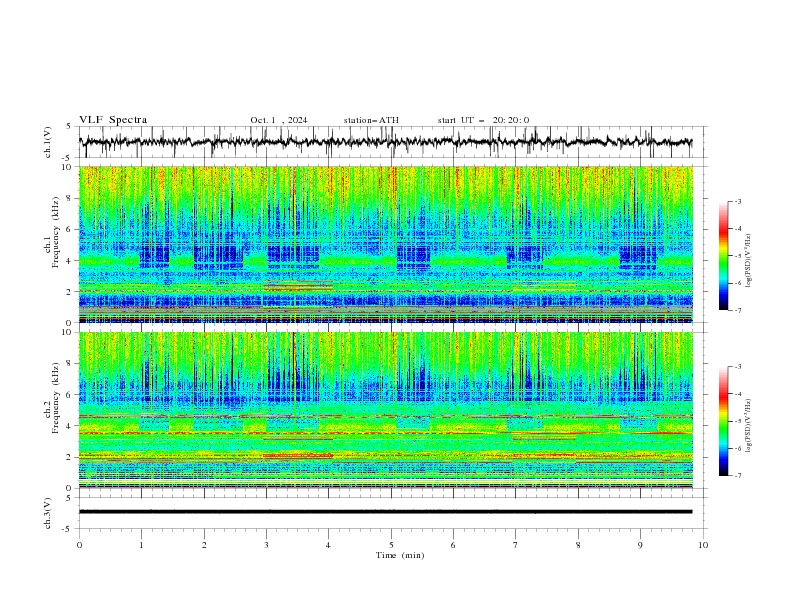The height and width of the screenshot is (612, 792).
Task: Click the ch.1 PSD color scale bar
Action: (723, 256)
